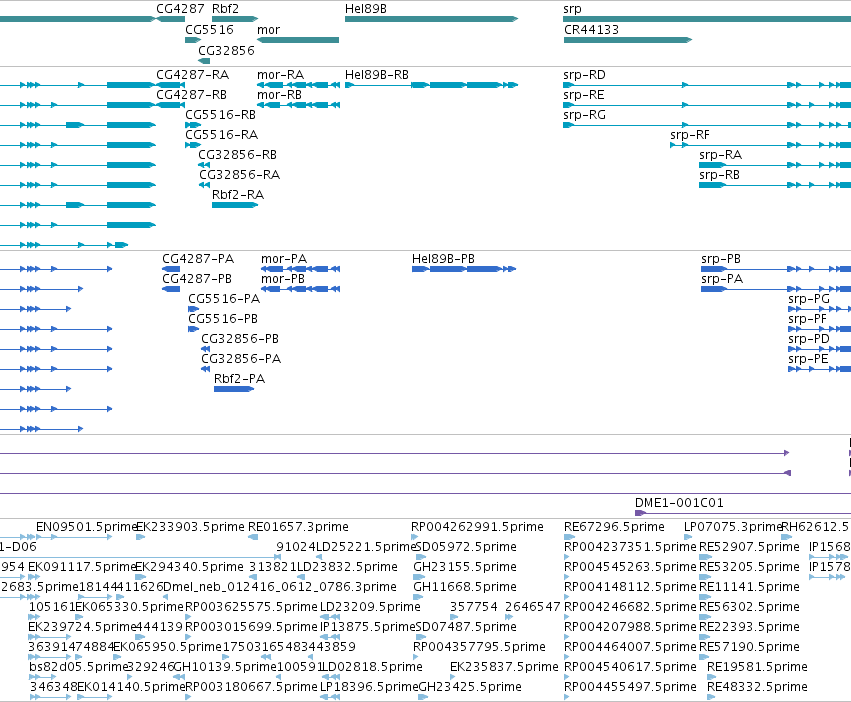
Task: Select transcript srp-RB
Action: (x=775, y=185)
